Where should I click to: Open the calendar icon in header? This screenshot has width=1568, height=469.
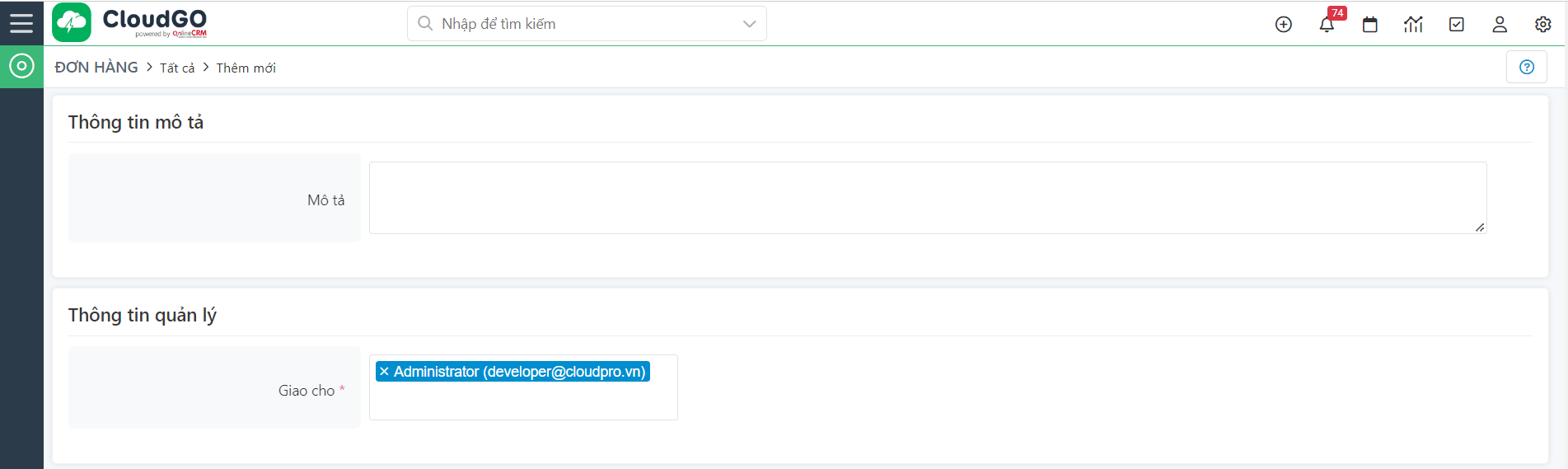1370,25
